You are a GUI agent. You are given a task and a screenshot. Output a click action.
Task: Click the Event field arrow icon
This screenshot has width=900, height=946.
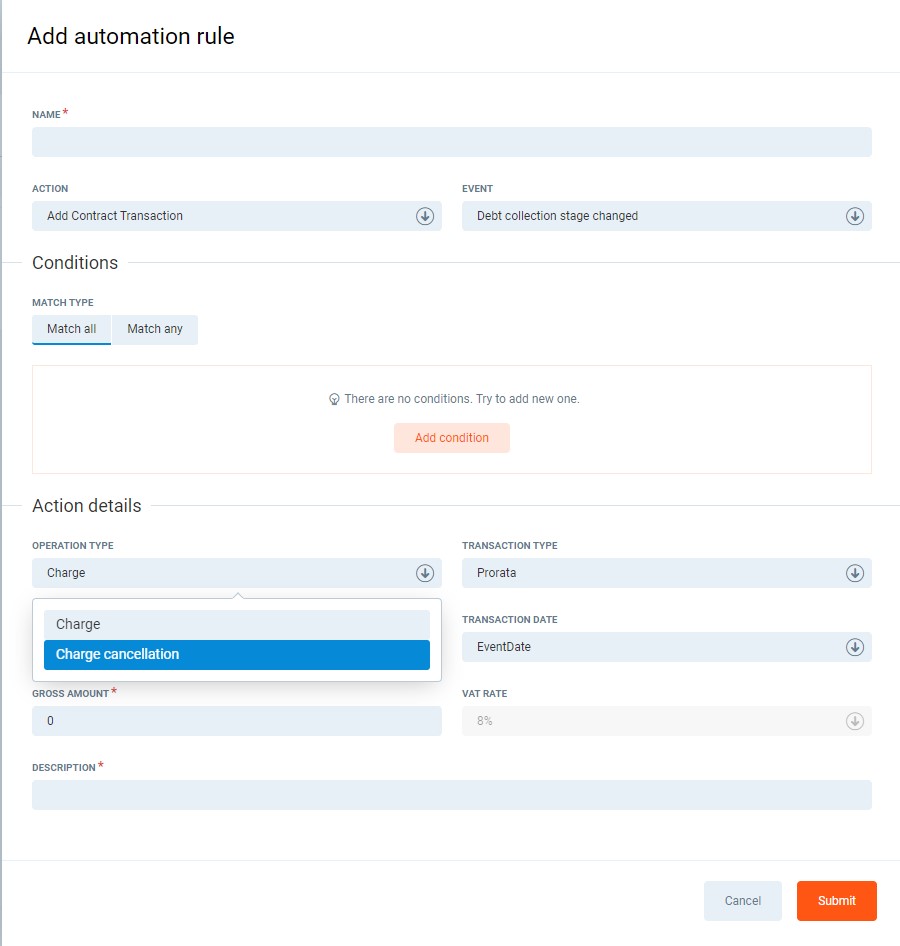tap(855, 216)
